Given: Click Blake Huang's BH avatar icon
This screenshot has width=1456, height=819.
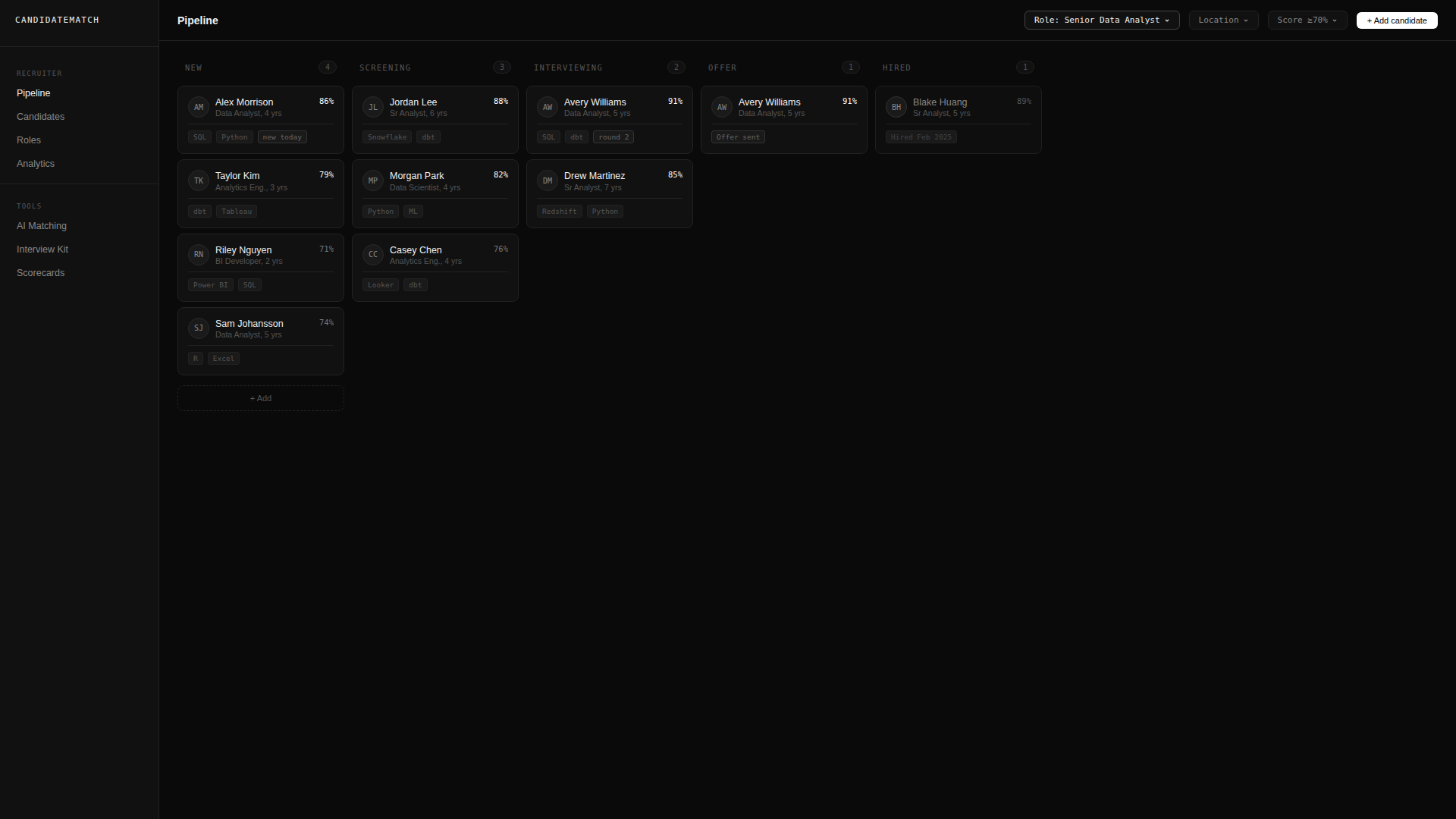Looking at the screenshot, I should coord(896,107).
